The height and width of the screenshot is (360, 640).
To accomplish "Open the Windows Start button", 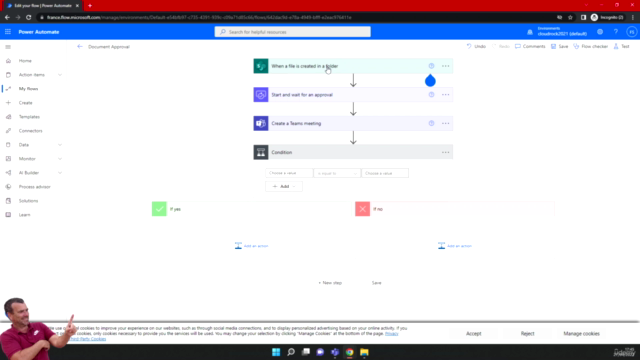I will tap(276, 352).
